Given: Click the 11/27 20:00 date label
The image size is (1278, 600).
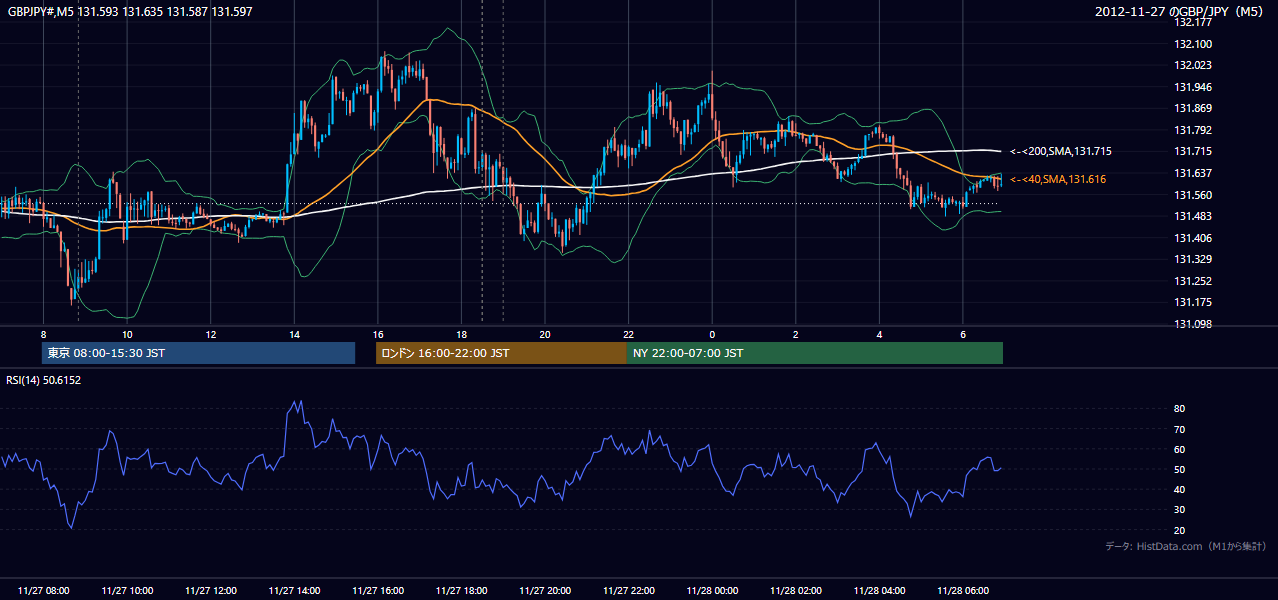Looking at the screenshot, I should click(545, 591).
